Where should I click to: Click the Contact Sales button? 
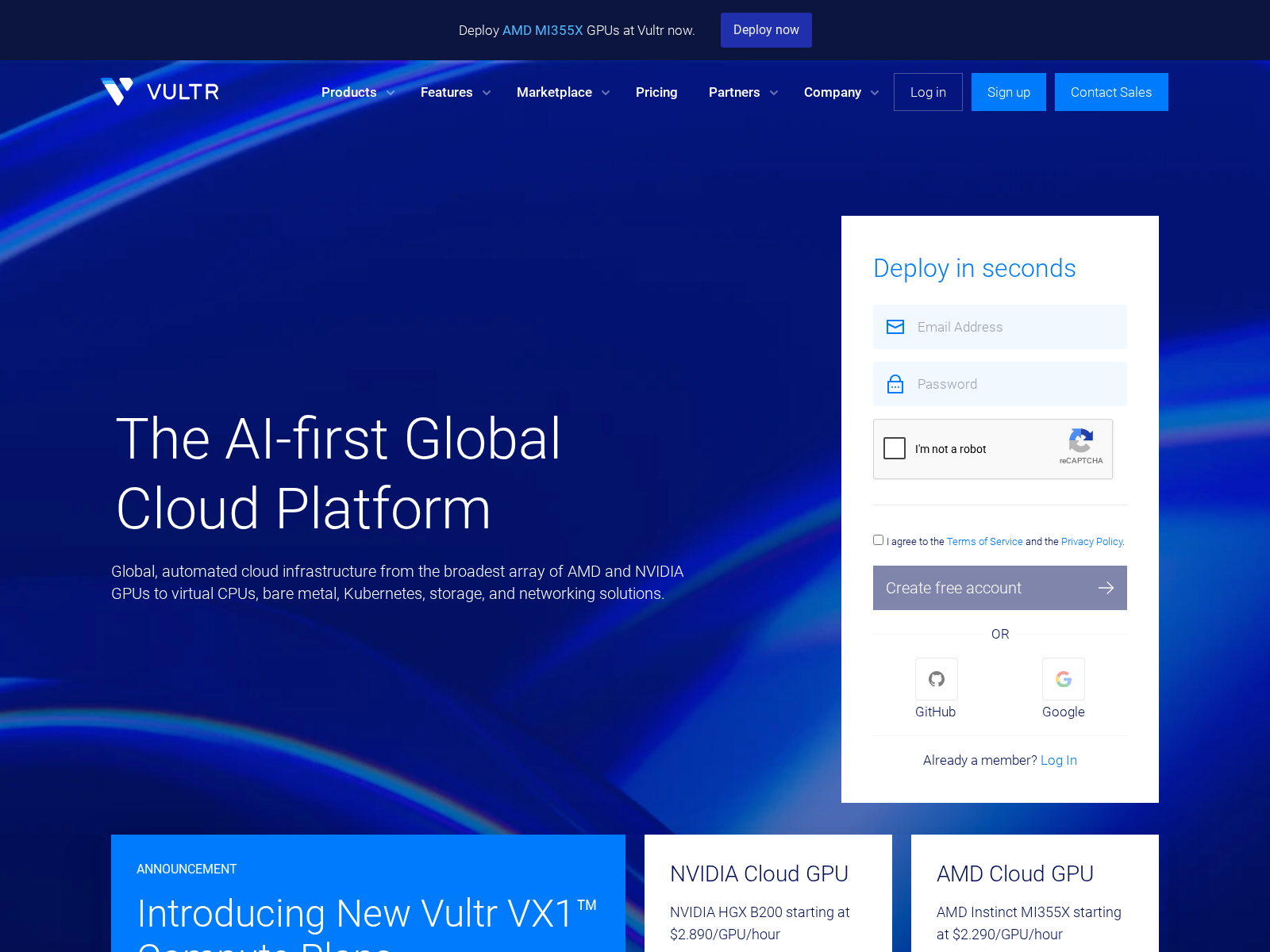pos(1111,92)
